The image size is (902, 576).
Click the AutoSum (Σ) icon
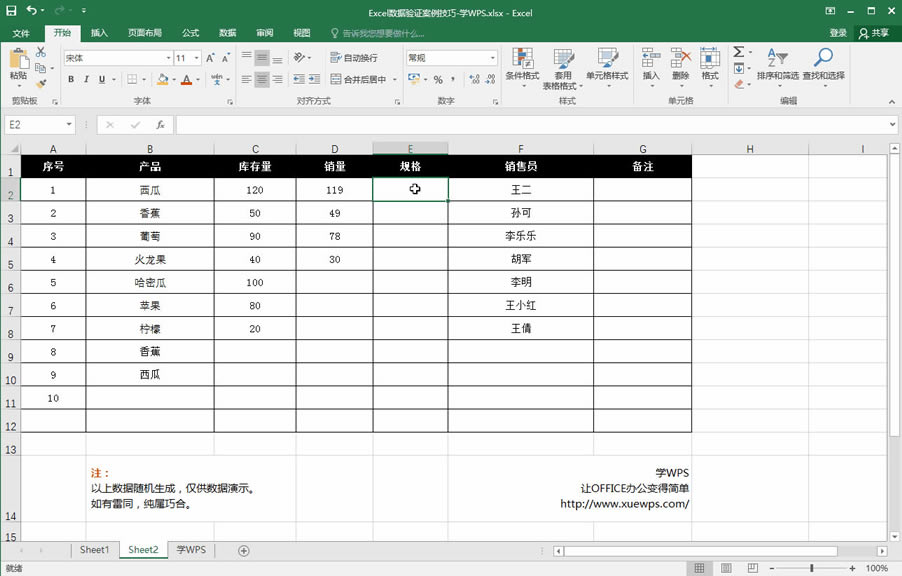(x=738, y=50)
